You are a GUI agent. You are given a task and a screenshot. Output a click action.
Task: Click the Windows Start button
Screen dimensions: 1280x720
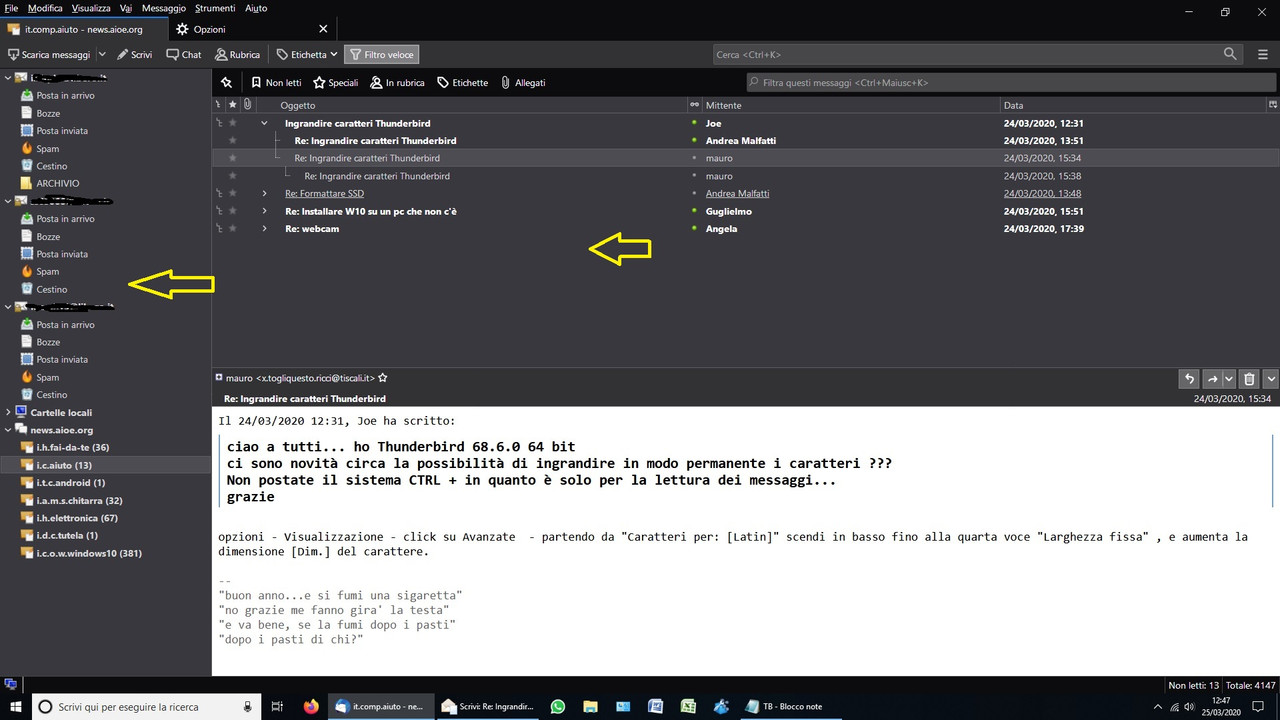(x=16, y=706)
